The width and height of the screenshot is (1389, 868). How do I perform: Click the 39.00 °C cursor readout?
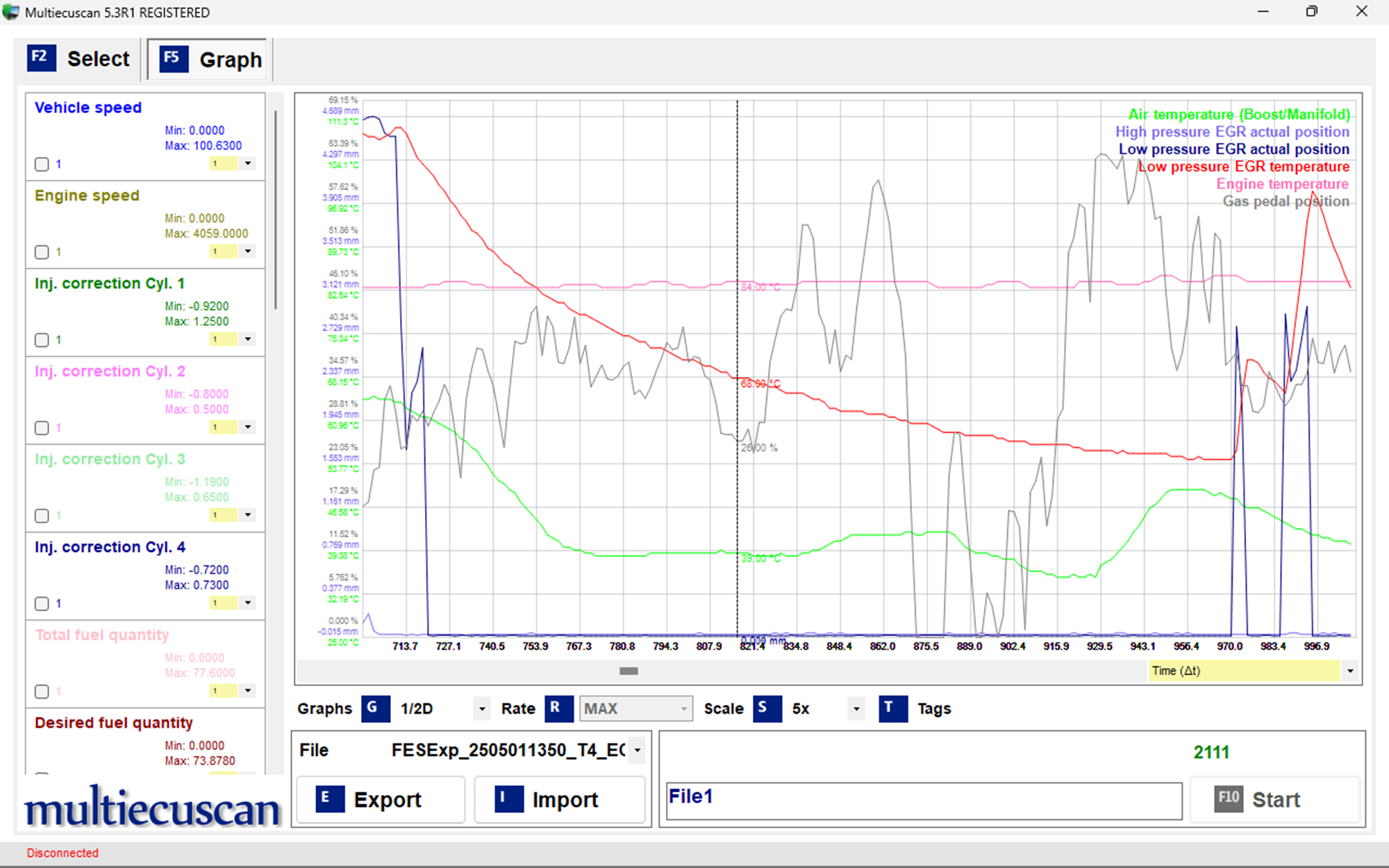click(x=760, y=558)
